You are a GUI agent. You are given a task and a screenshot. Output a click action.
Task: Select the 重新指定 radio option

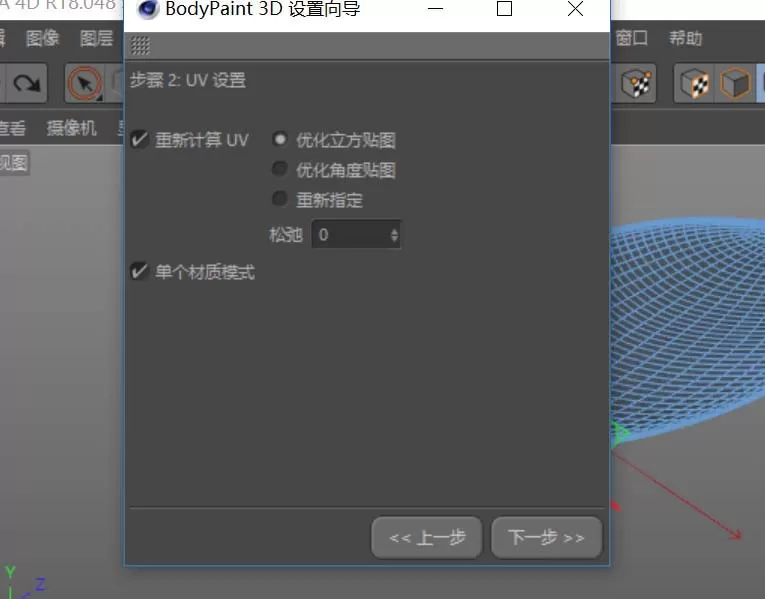coord(280,199)
